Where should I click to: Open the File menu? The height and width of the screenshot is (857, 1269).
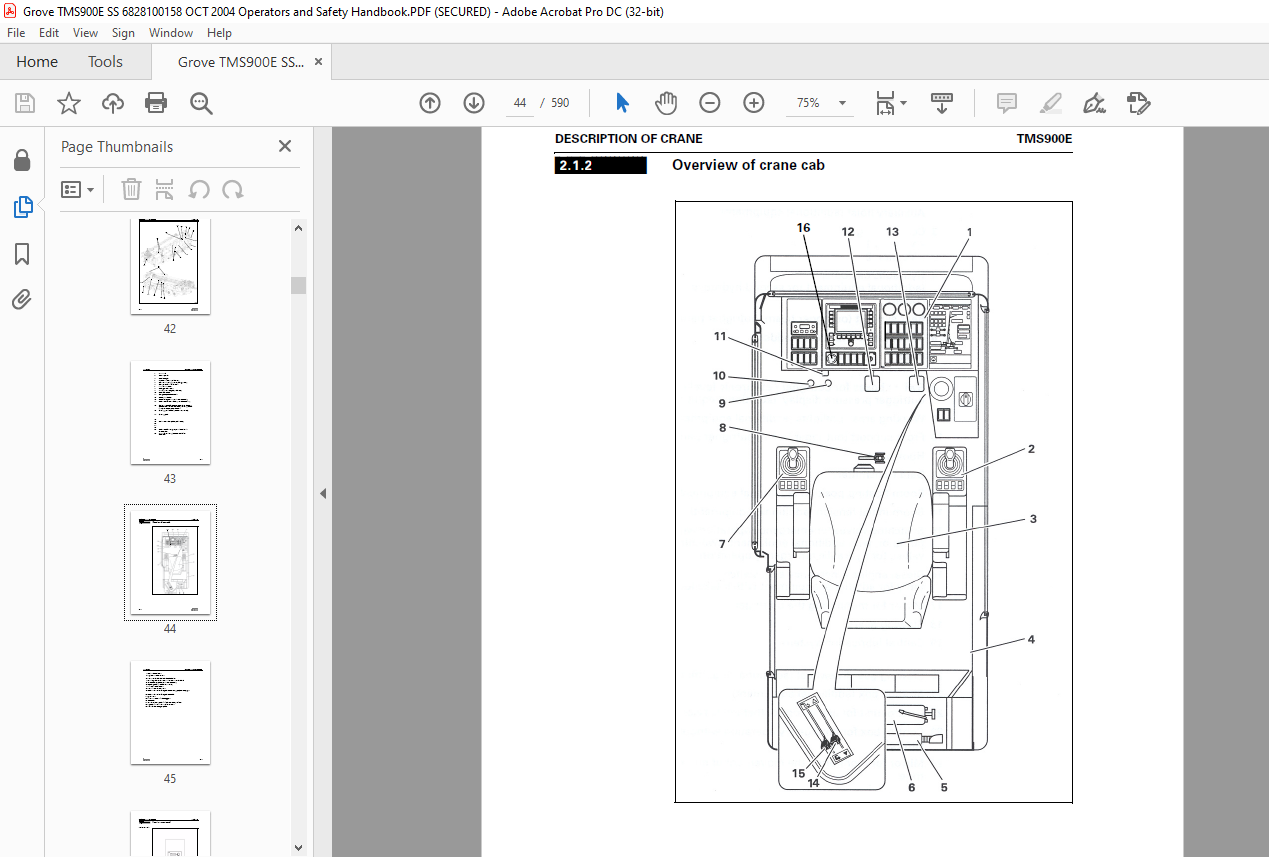click(18, 33)
